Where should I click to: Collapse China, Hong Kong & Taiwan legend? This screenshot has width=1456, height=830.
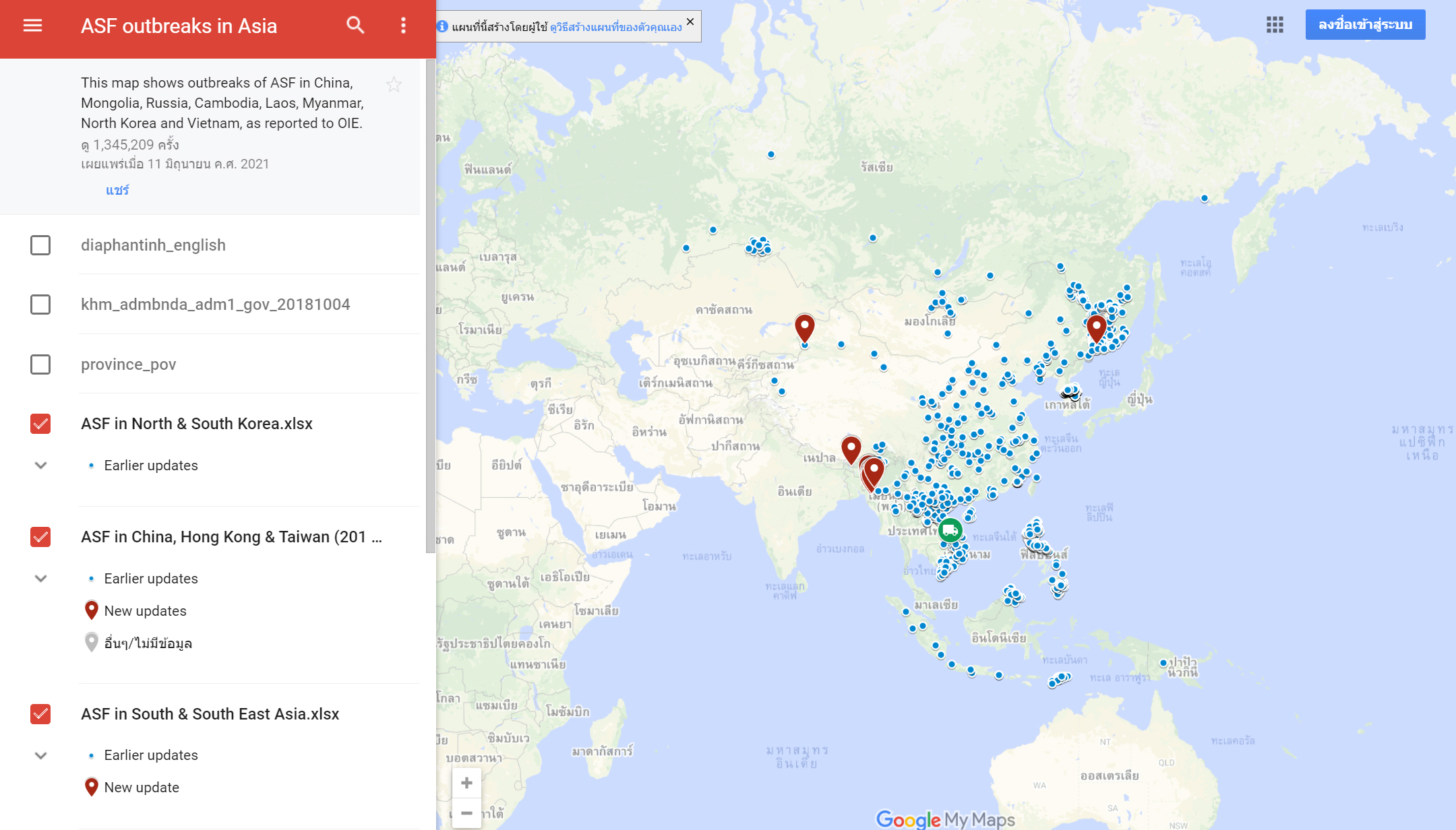tap(40, 579)
